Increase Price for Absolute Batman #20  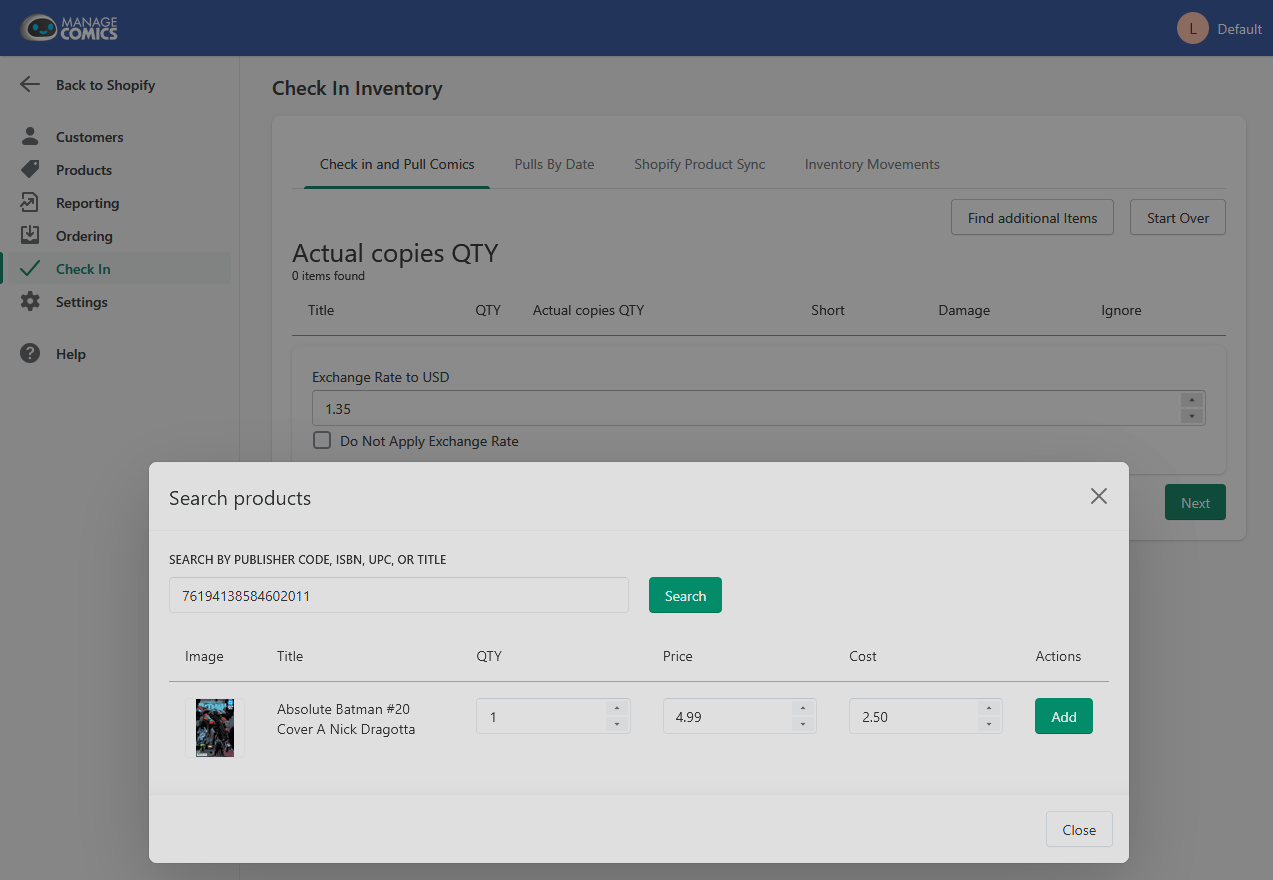[803, 708]
